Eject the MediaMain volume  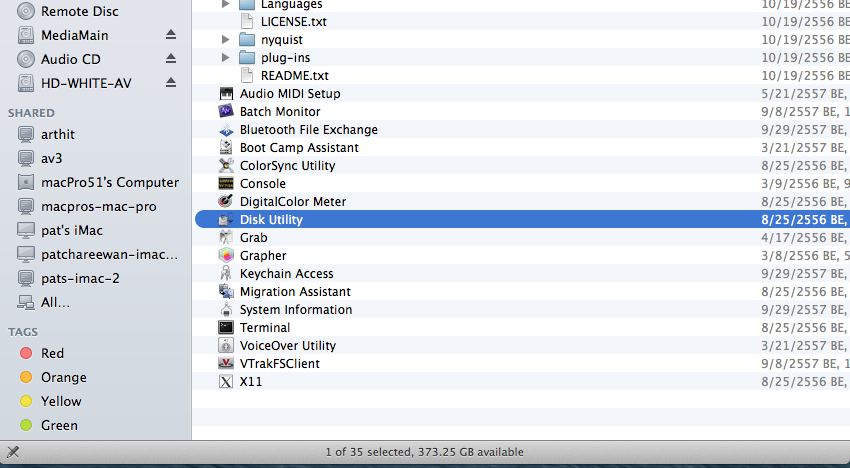tap(171, 35)
